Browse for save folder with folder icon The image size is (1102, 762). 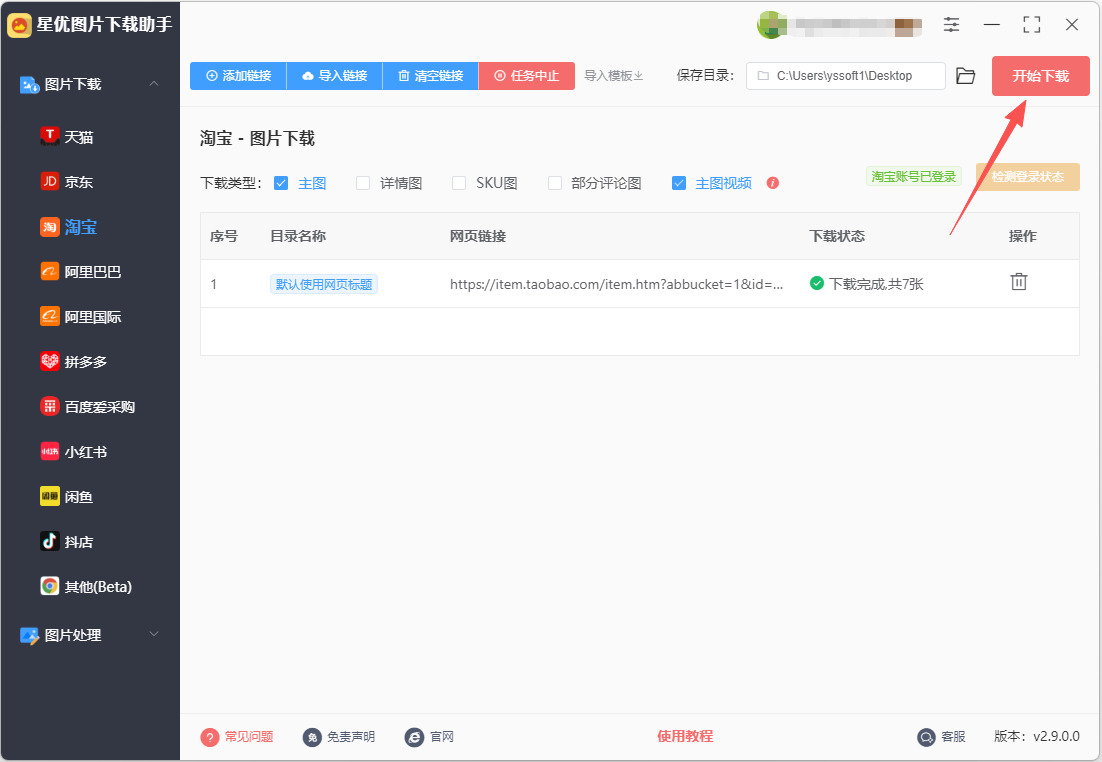tap(966, 76)
